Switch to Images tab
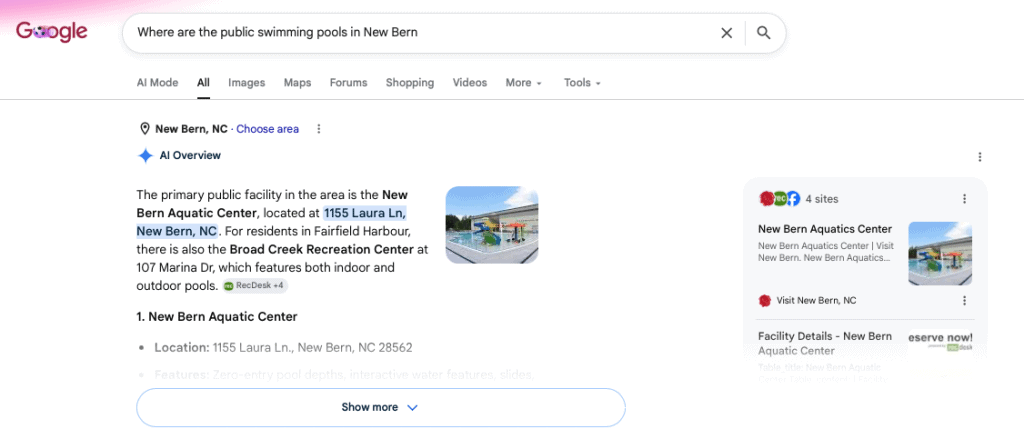This screenshot has height=439, width=1024. (246, 83)
